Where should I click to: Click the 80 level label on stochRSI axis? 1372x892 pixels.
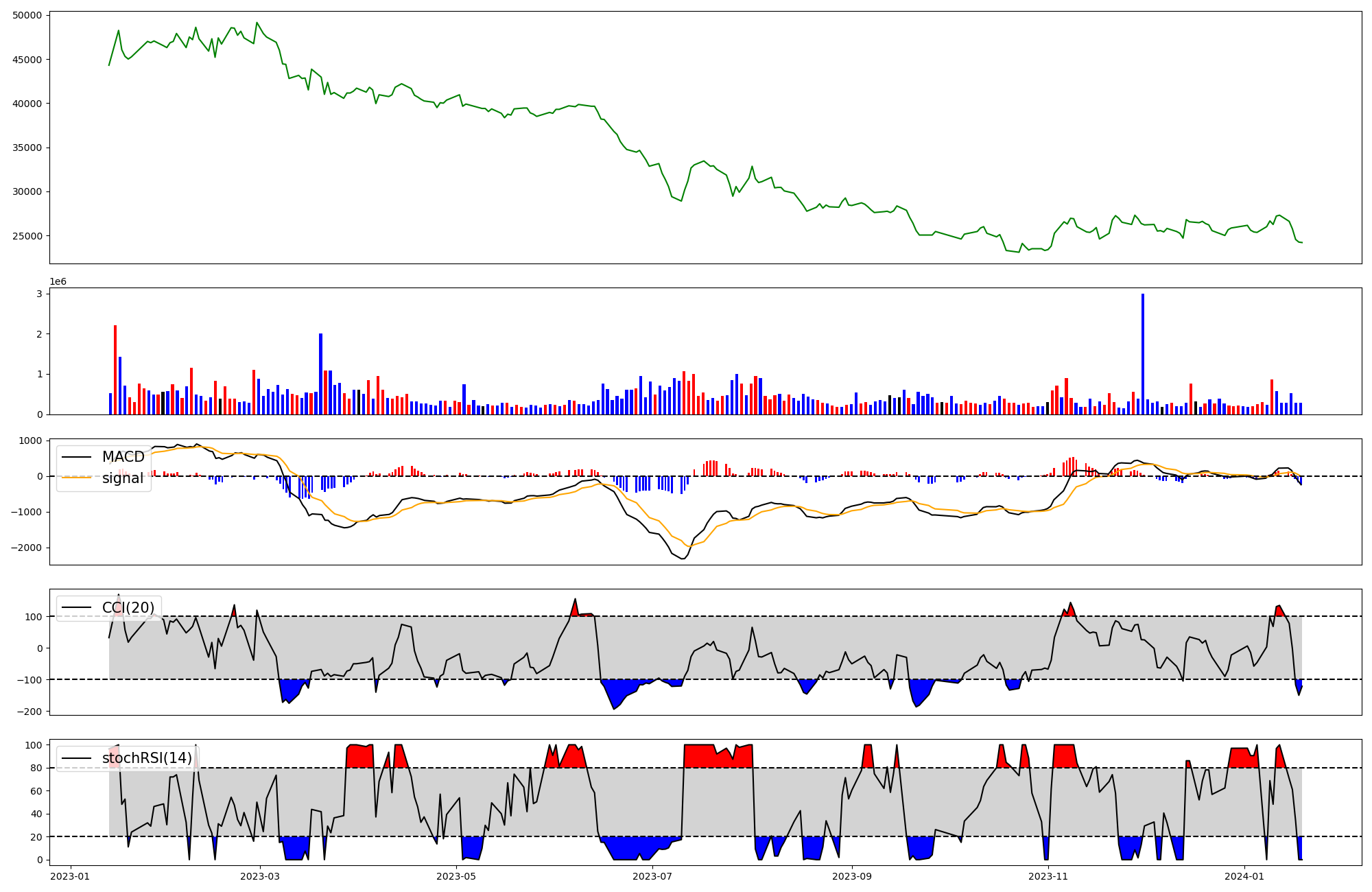pos(37,768)
